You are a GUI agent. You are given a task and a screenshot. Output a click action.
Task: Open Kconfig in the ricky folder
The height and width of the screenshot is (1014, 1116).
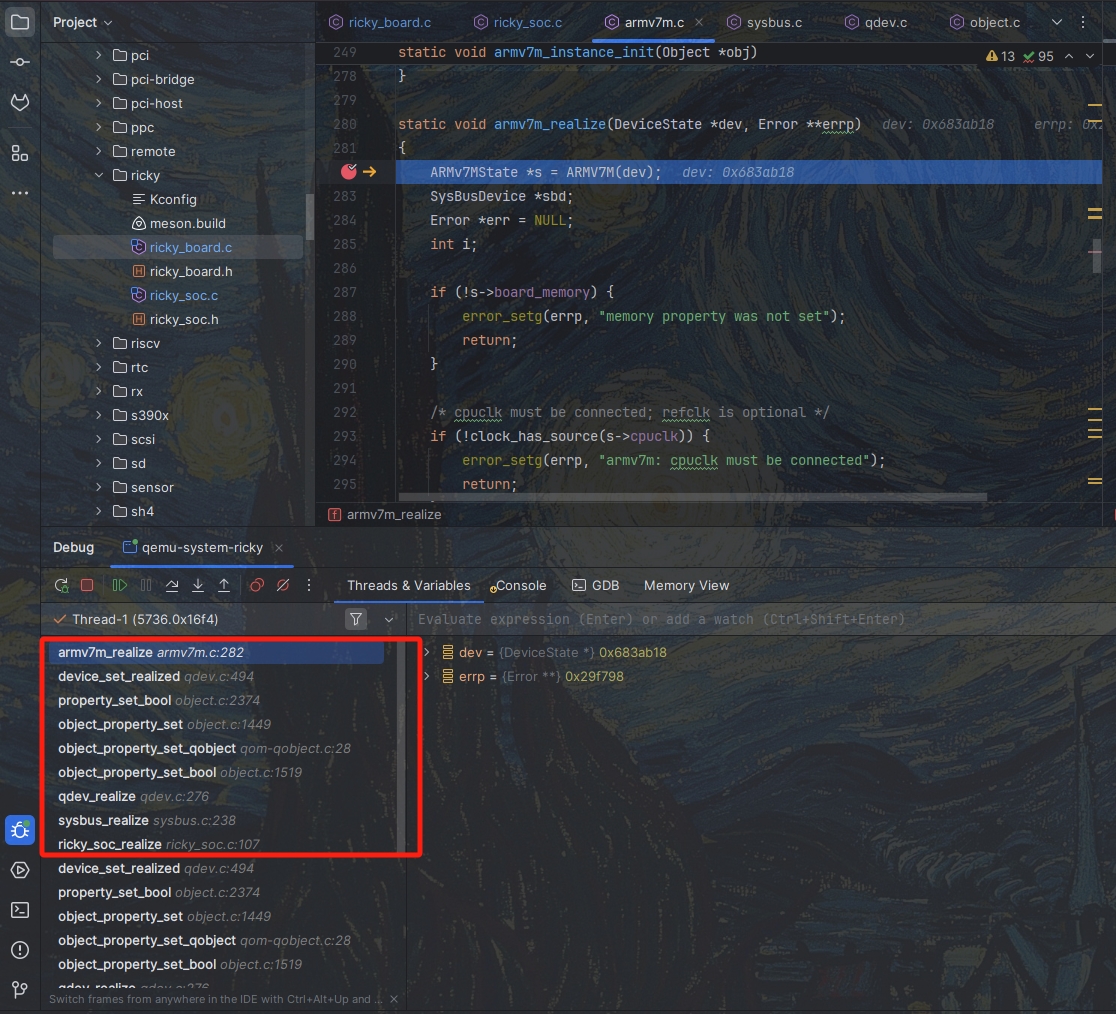point(164,199)
